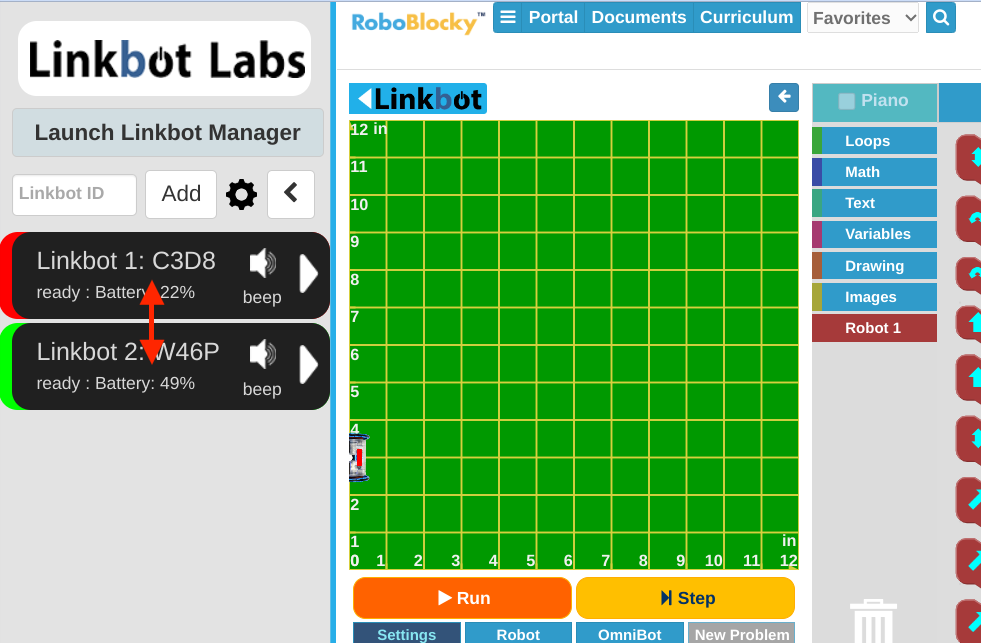
Task: Open the Math block category
Action: (875, 172)
